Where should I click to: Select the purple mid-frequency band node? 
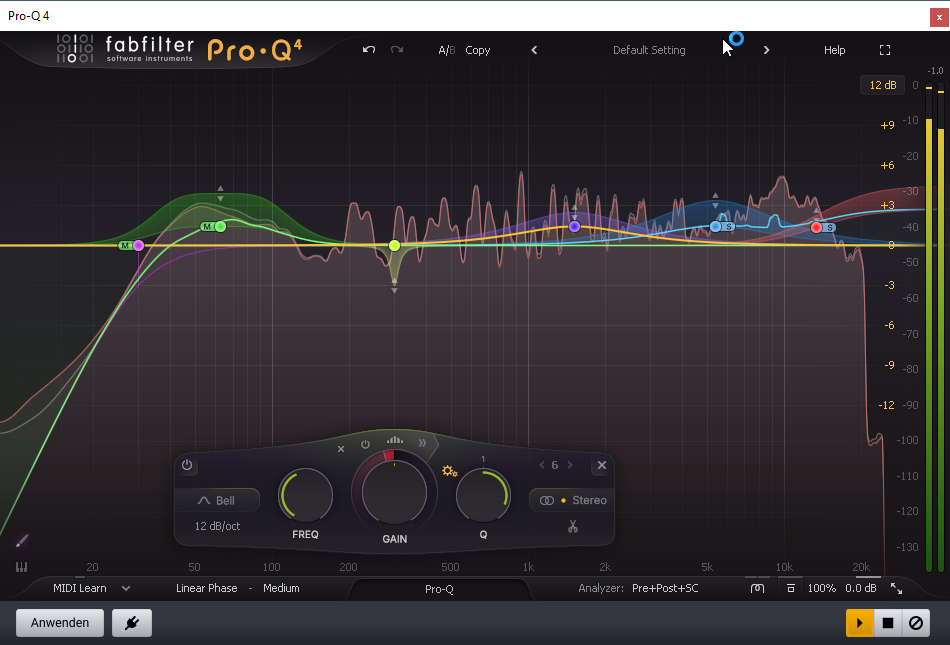(x=574, y=227)
